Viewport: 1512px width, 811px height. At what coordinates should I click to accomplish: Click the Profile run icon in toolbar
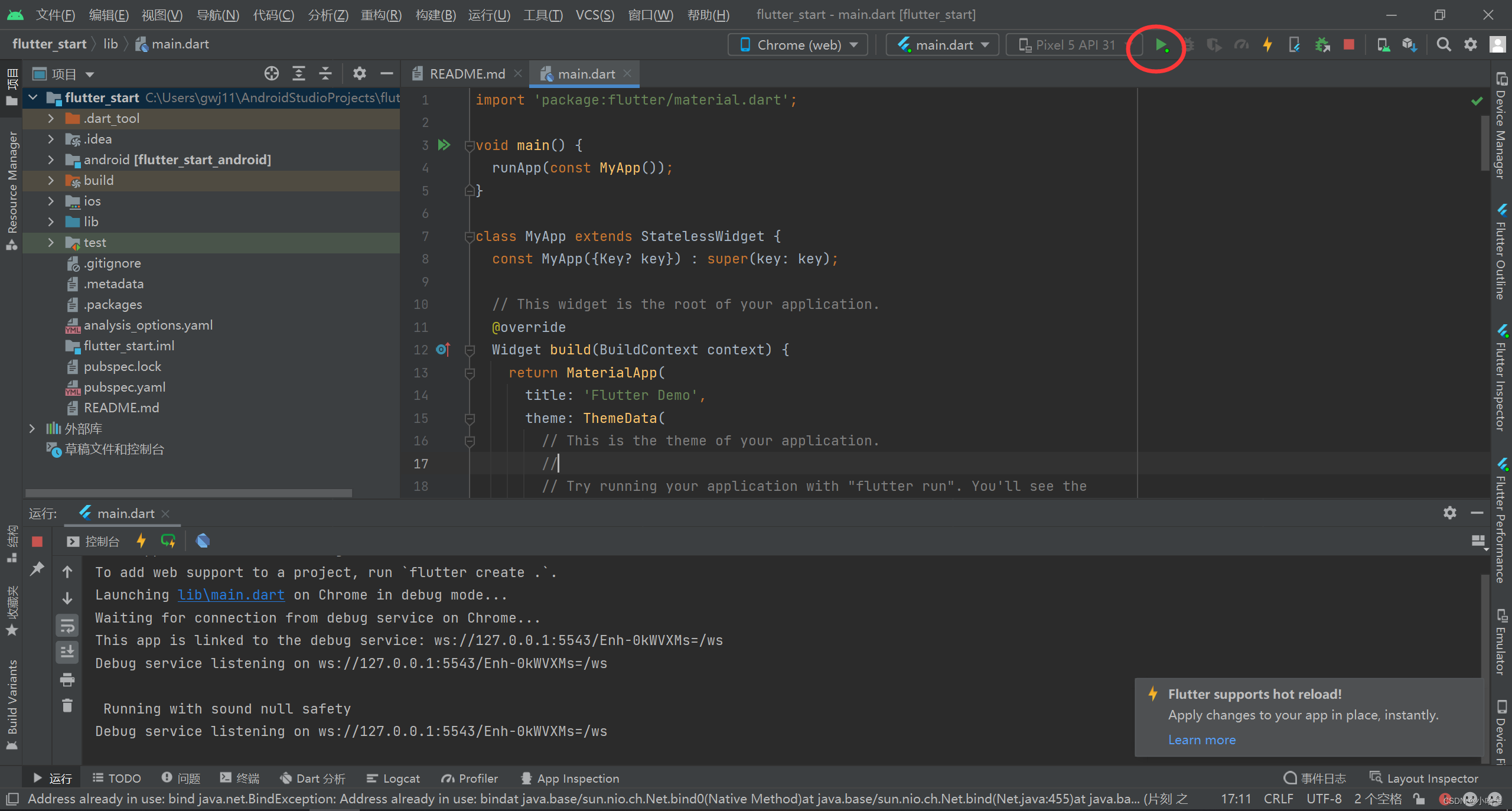tap(1241, 45)
